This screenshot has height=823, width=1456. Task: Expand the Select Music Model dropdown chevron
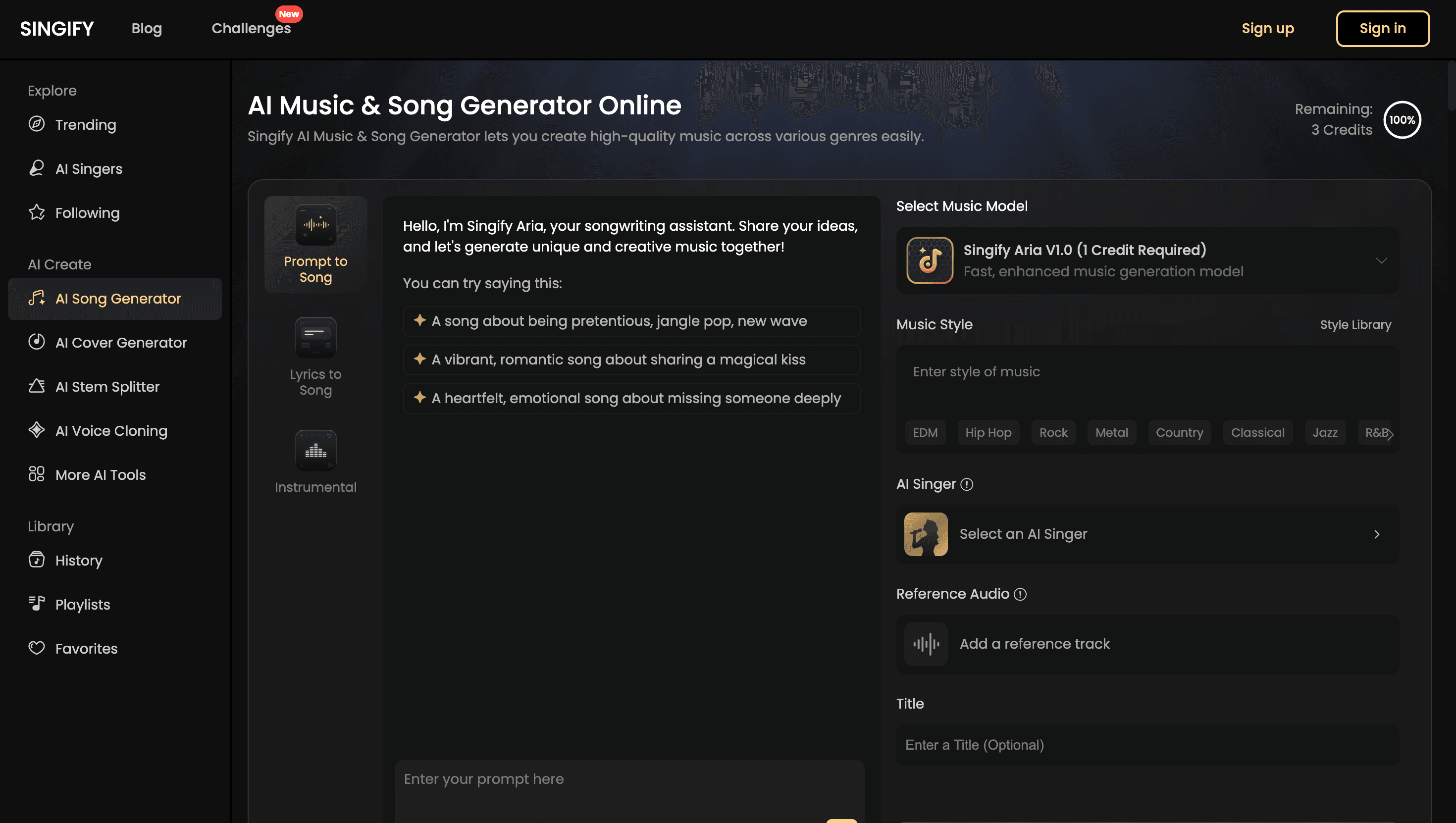click(1381, 260)
